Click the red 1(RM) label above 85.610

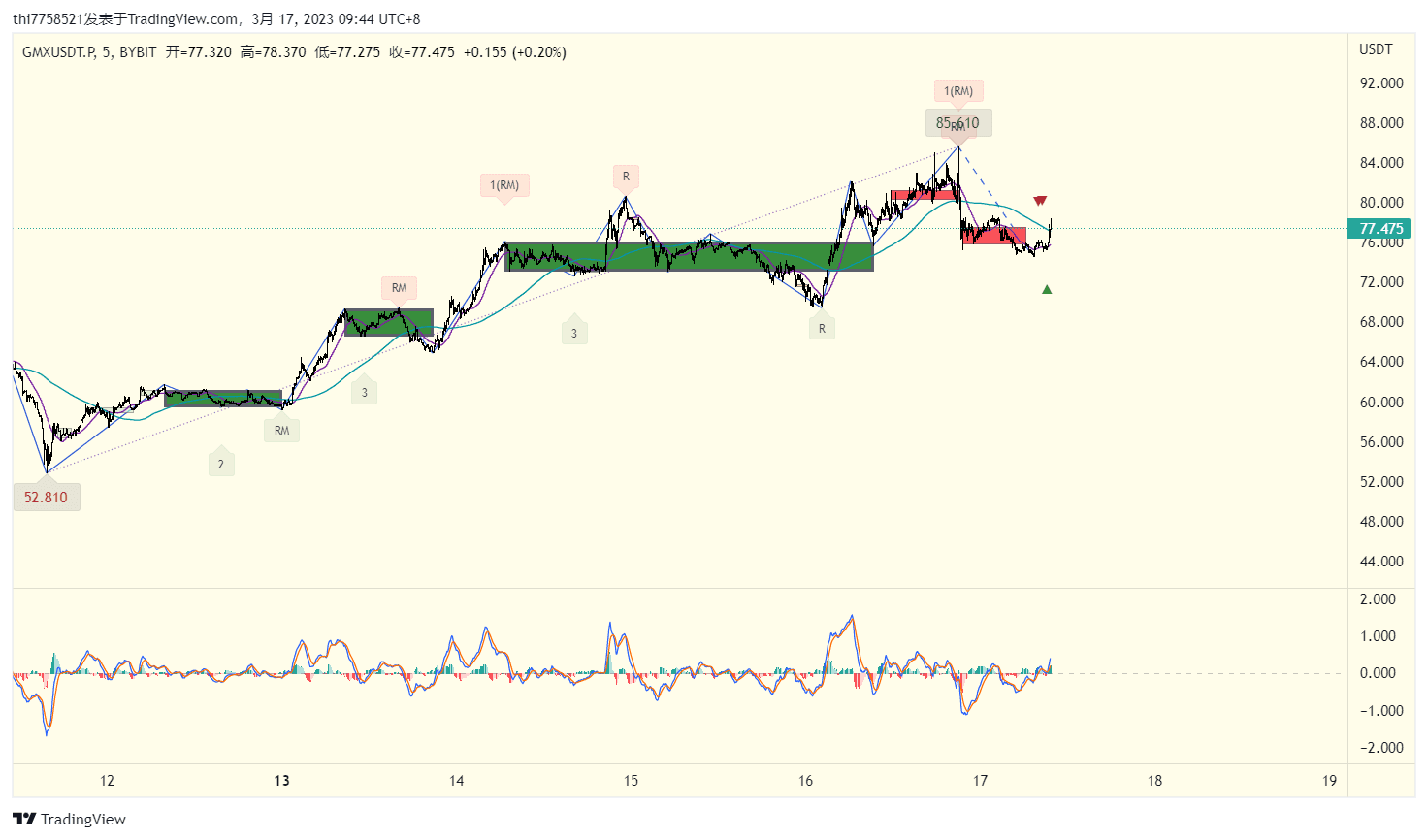958,91
